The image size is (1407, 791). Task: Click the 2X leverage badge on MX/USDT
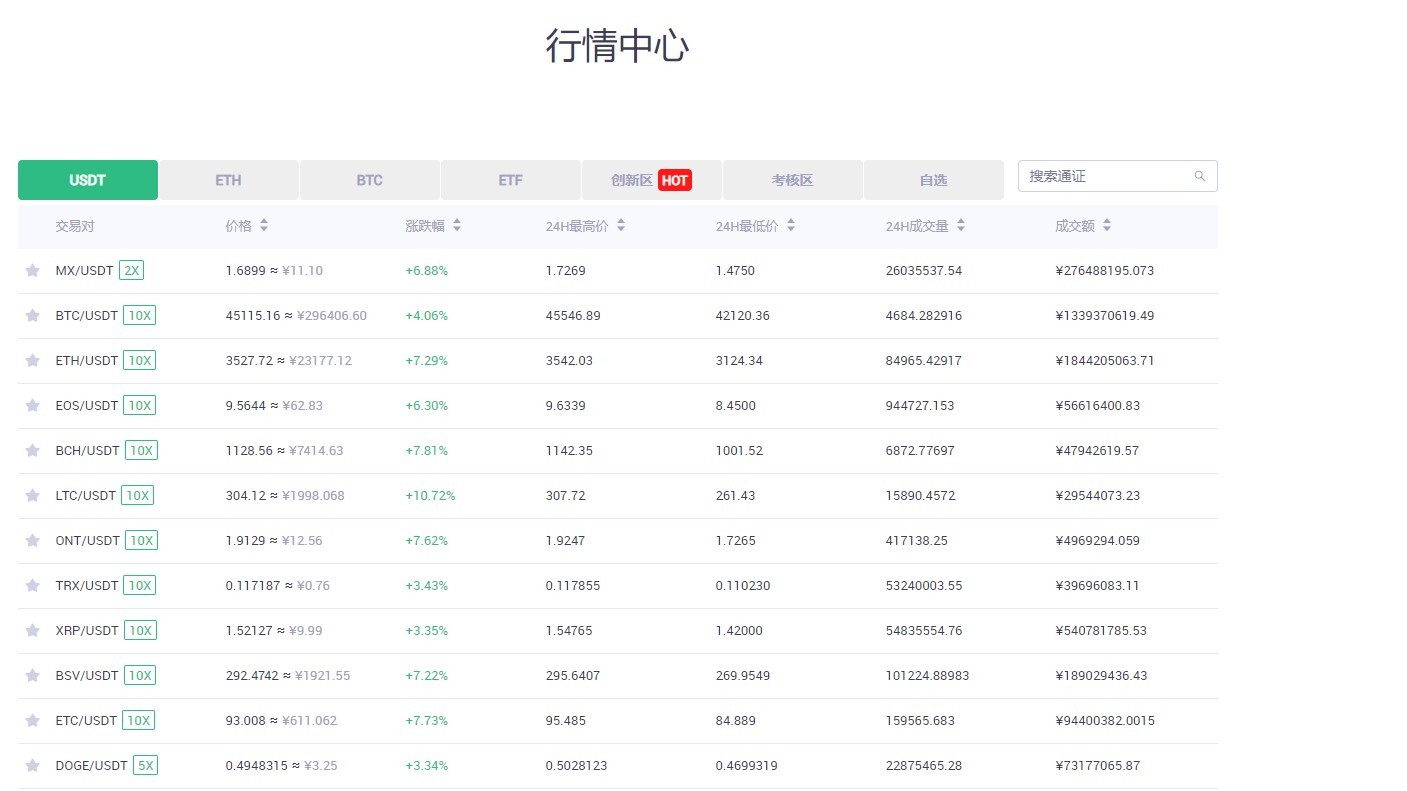click(131, 270)
